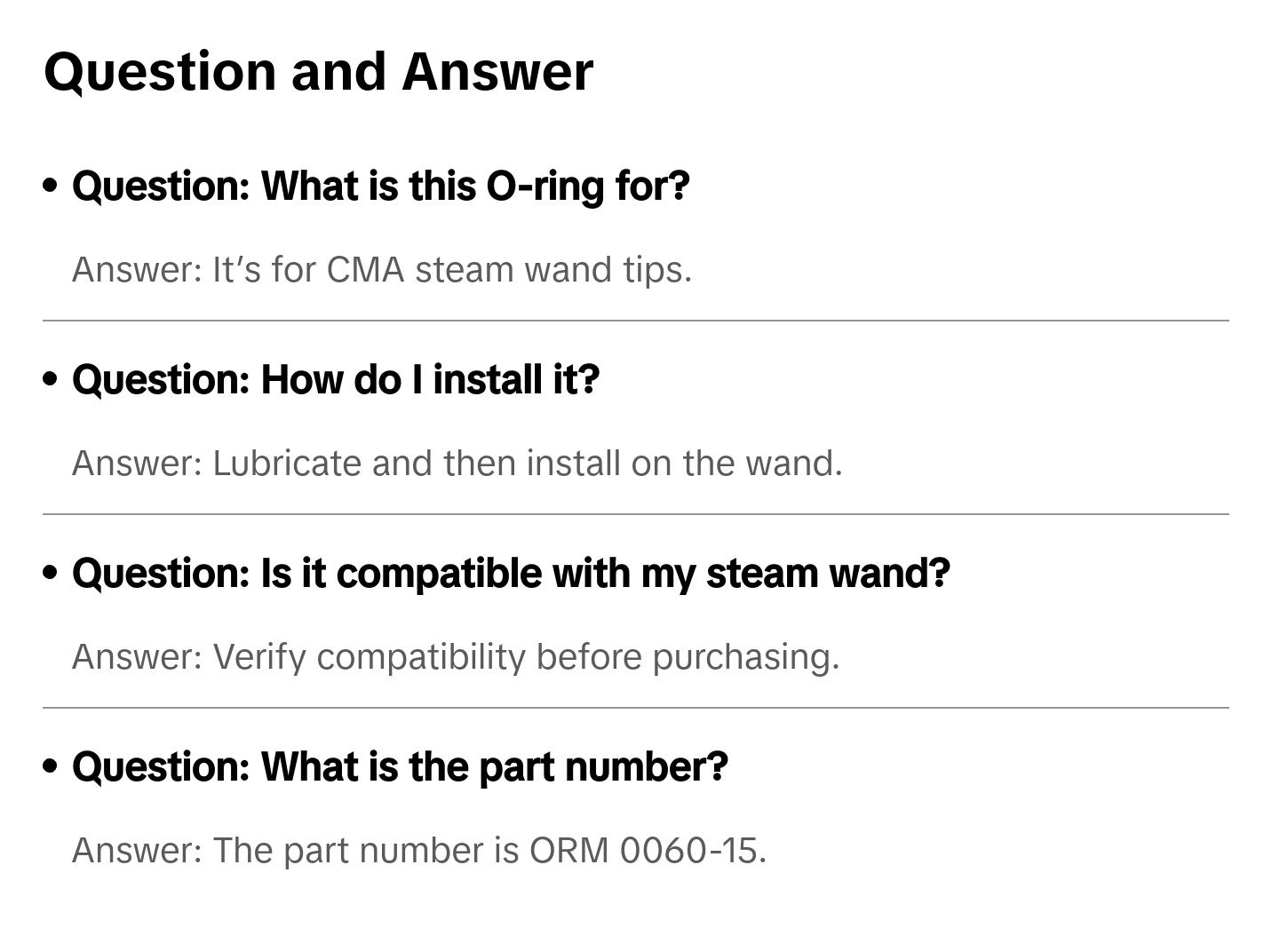Click the divider below the verify compatibility answer

[635, 708]
